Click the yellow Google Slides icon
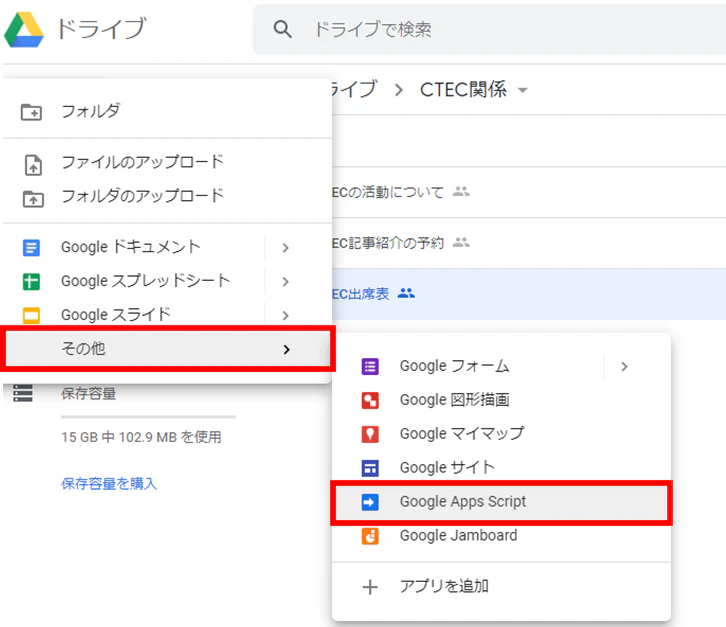This screenshot has width=726, height=627. click(x=31, y=315)
